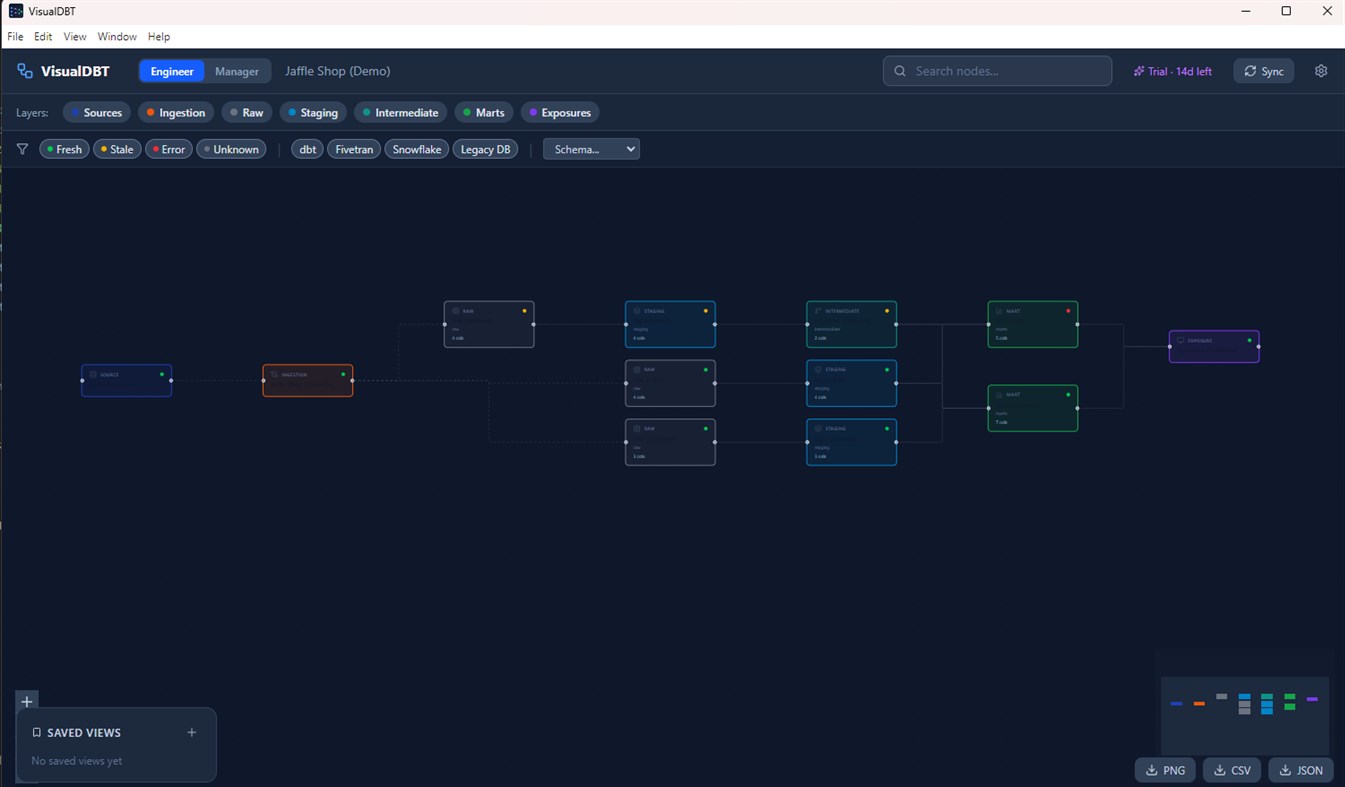Export the graph as JSON
Viewport: 1345px width, 787px height.
pos(1301,770)
